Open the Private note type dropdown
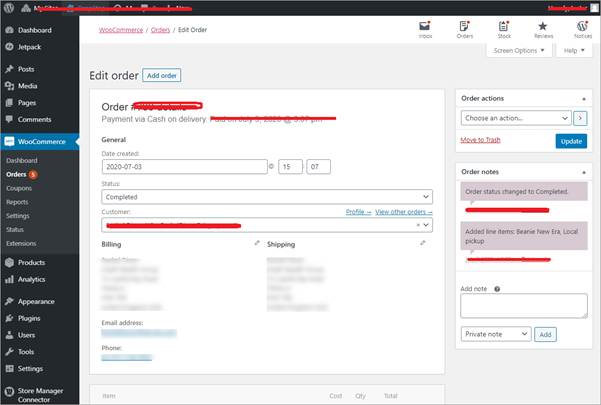This screenshot has width=601, height=405. coord(496,334)
